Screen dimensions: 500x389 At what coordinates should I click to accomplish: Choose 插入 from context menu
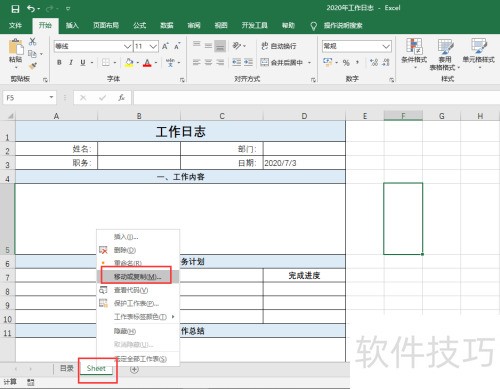pyautogui.click(x=138, y=237)
